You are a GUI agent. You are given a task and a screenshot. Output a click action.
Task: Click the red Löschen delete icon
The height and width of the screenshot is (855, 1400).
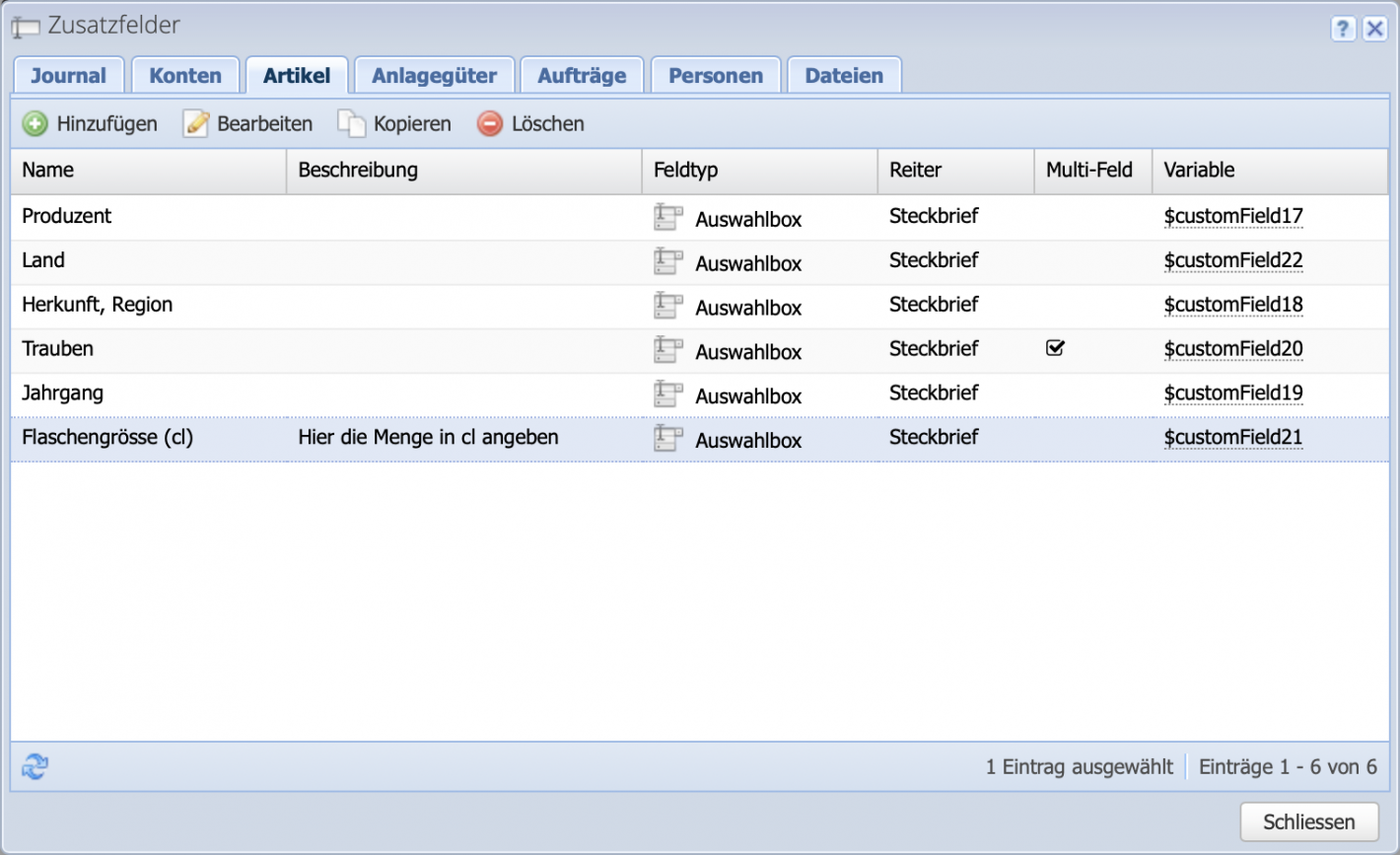(489, 123)
